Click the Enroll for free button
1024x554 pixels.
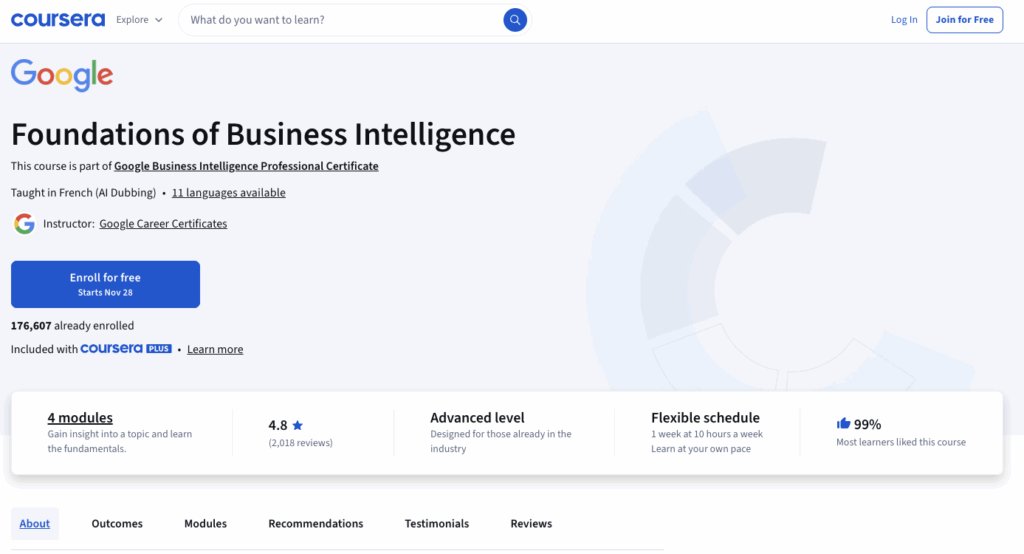tap(105, 284)
